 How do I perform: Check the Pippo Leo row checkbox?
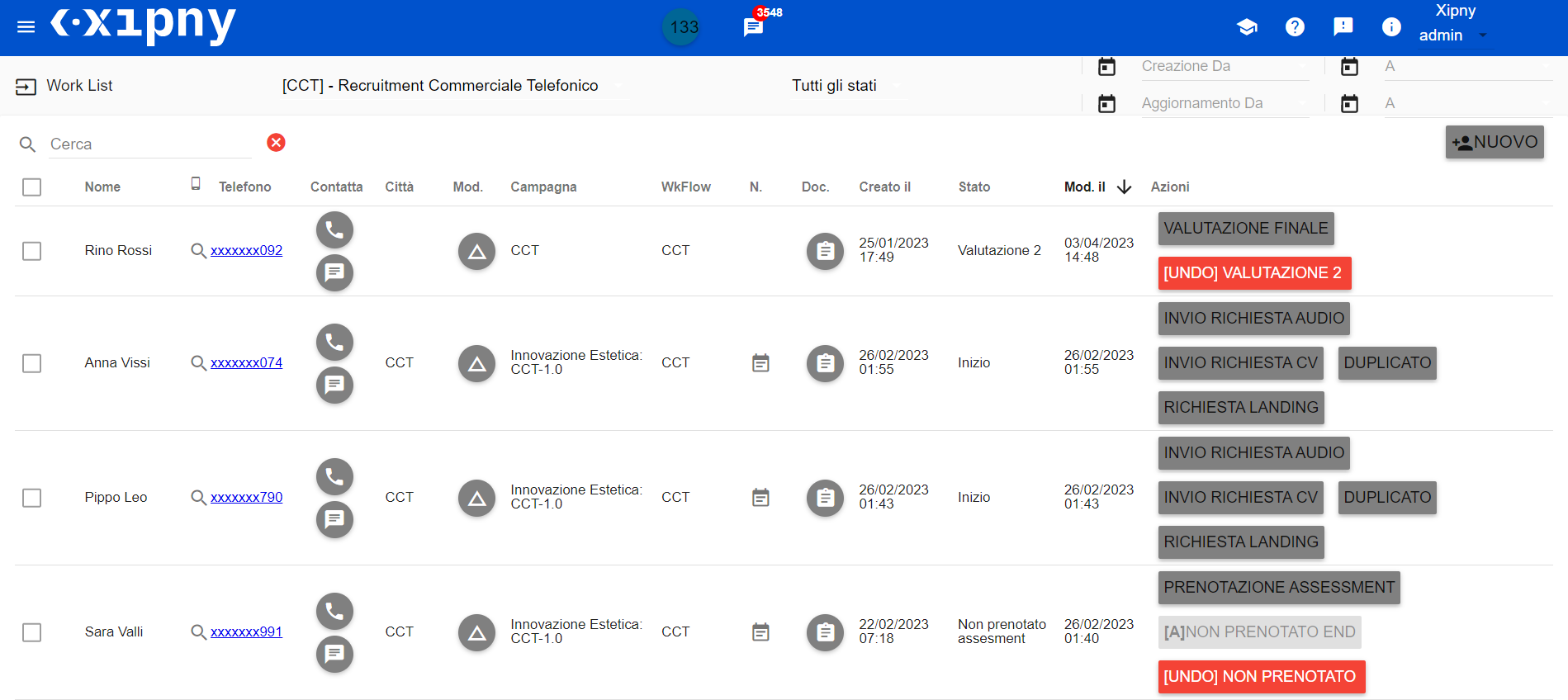32,498
